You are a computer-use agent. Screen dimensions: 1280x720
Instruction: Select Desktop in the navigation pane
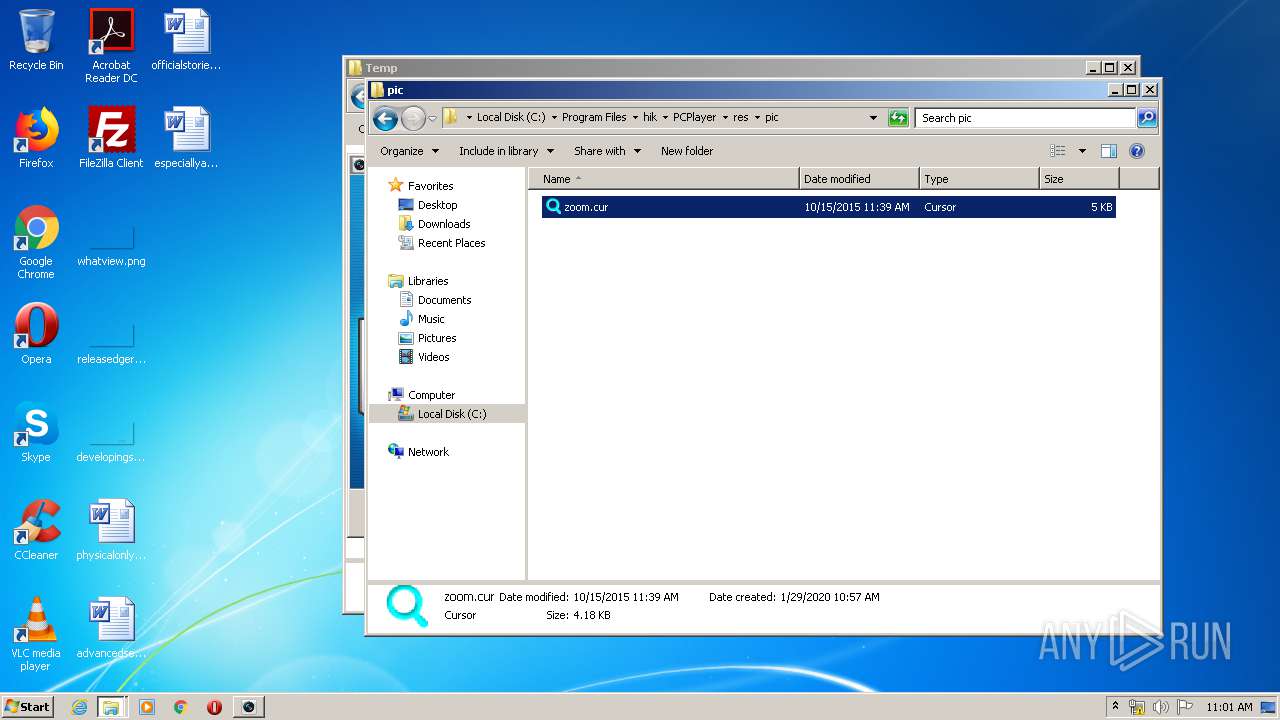pos(437,205)
